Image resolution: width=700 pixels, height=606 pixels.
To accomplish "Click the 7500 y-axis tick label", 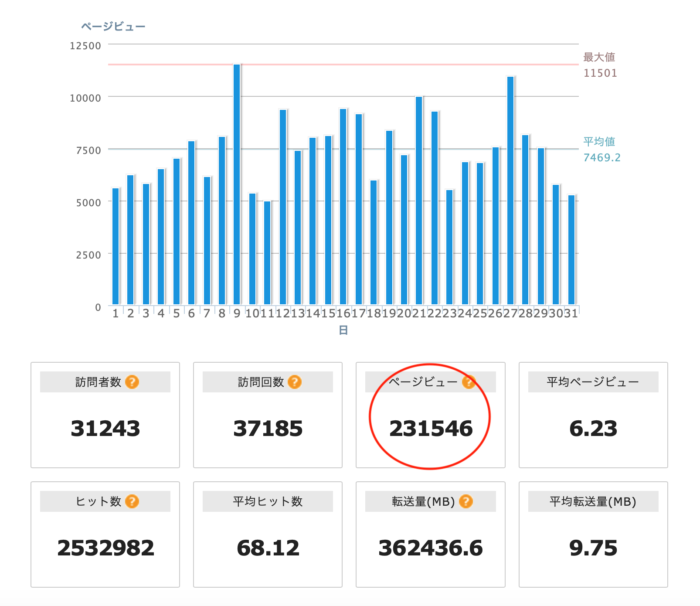I will (88, 150).
